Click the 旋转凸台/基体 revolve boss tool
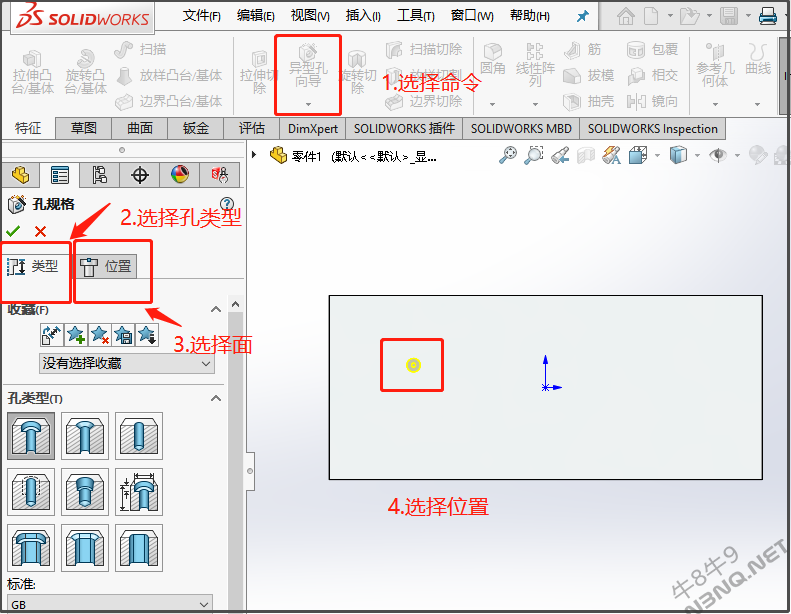This screenshot has width=791, height=614. click(86, 73)
